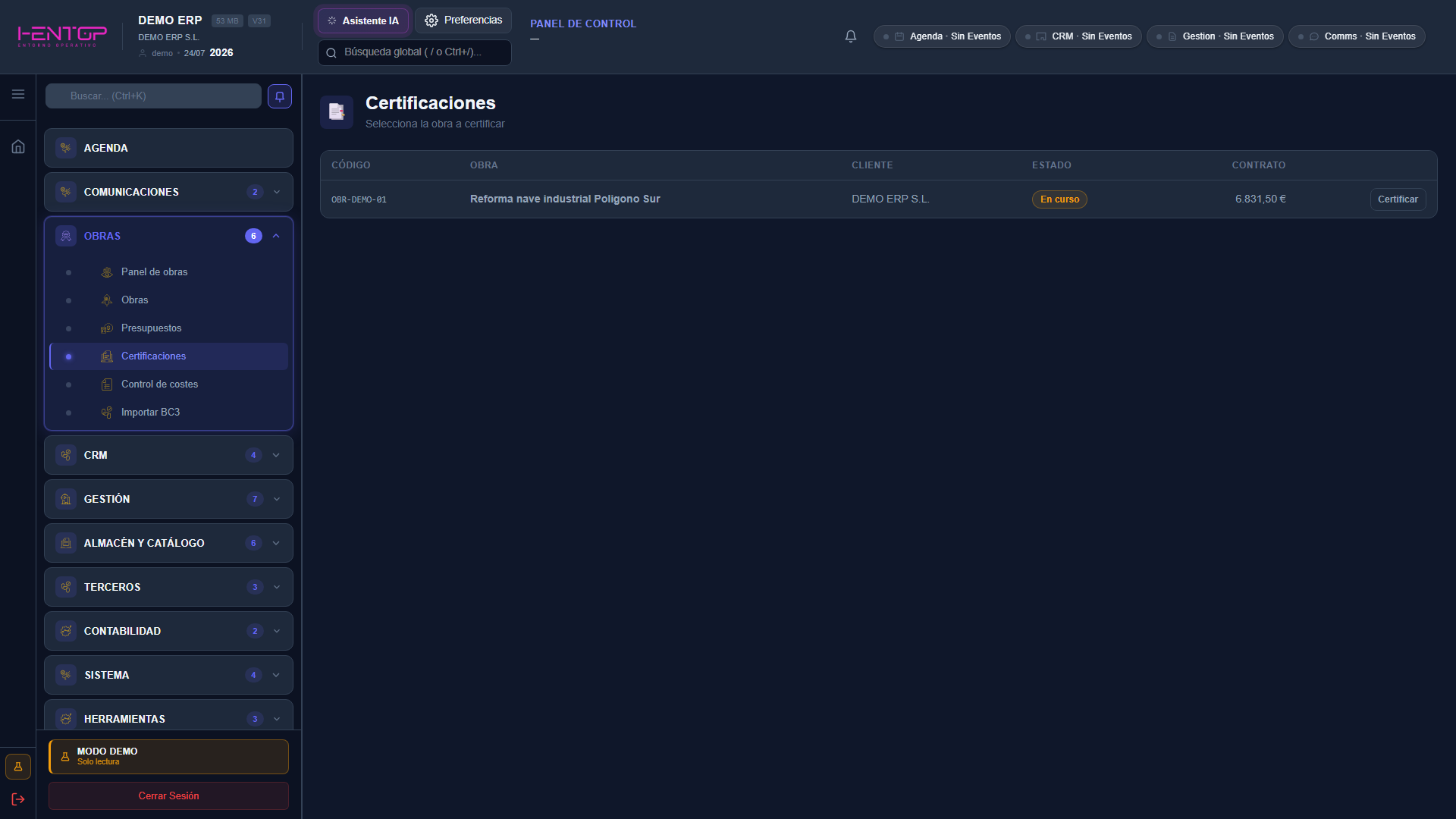
Task: Click the global search magnifier icon
Action: pos(331,52)
